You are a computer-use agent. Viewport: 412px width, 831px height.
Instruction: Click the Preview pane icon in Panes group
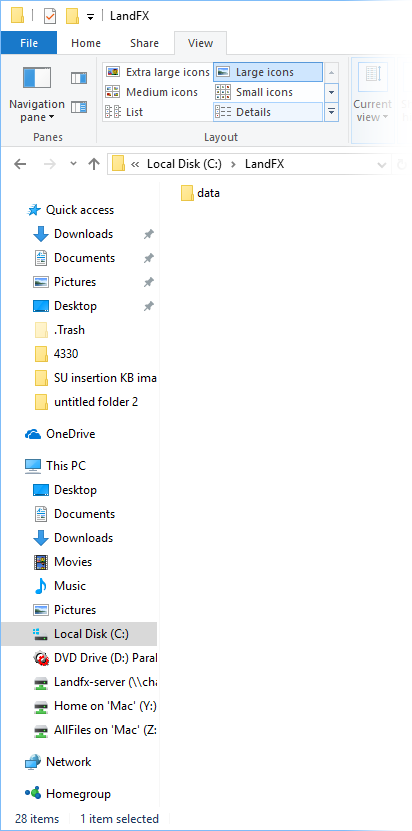tap(78, 78)
